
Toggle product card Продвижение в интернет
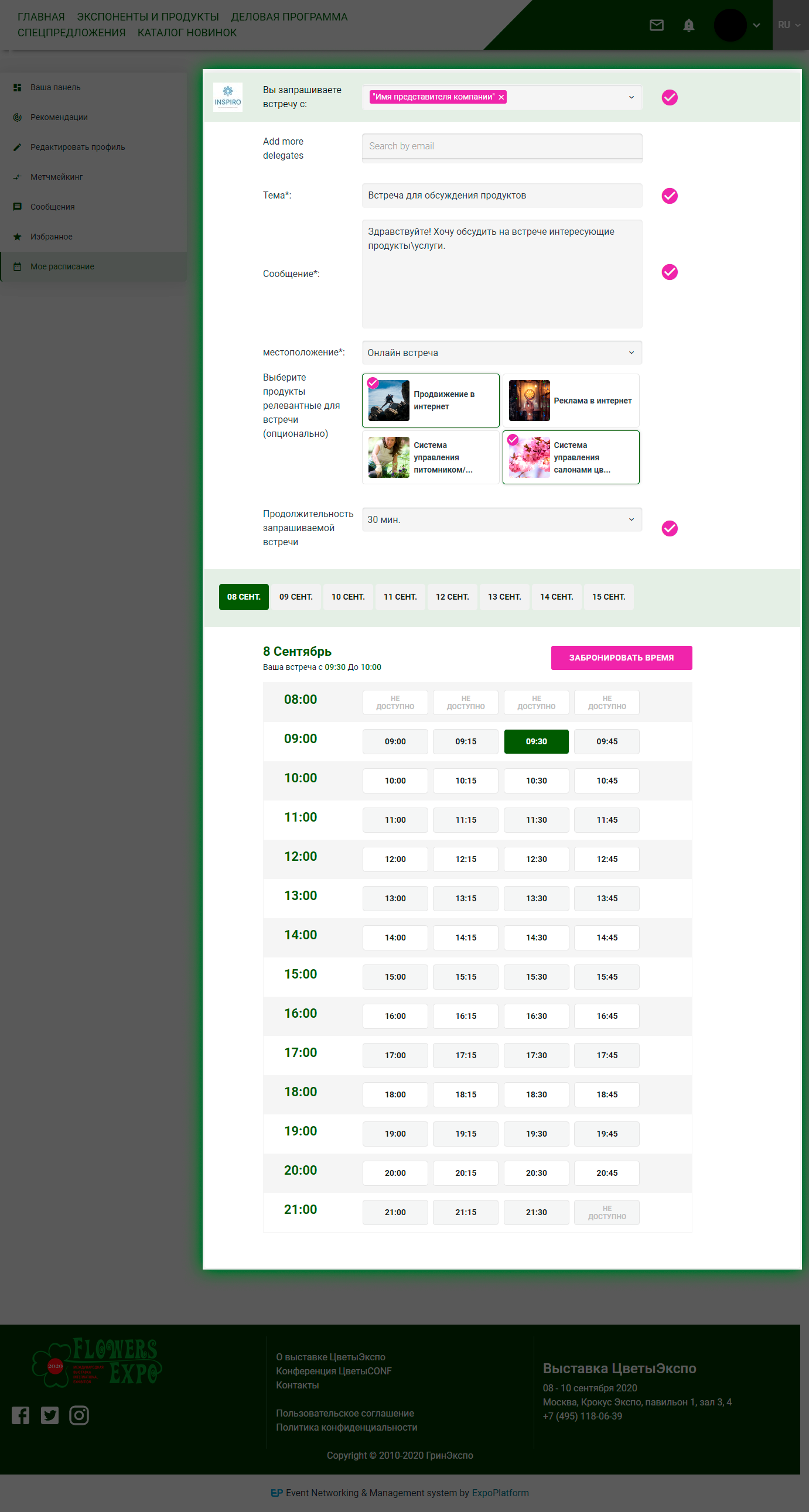pos(431,401)
